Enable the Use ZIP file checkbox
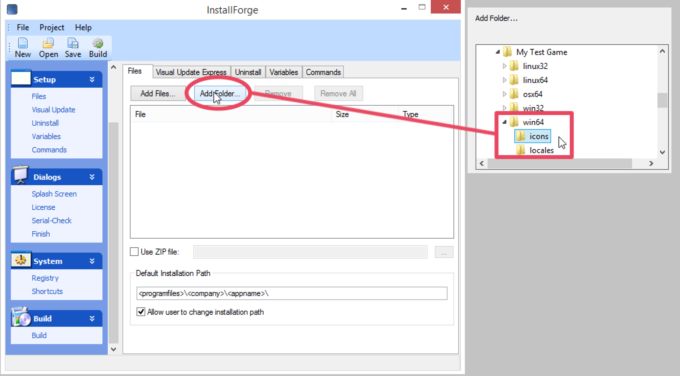 (134, 252)
